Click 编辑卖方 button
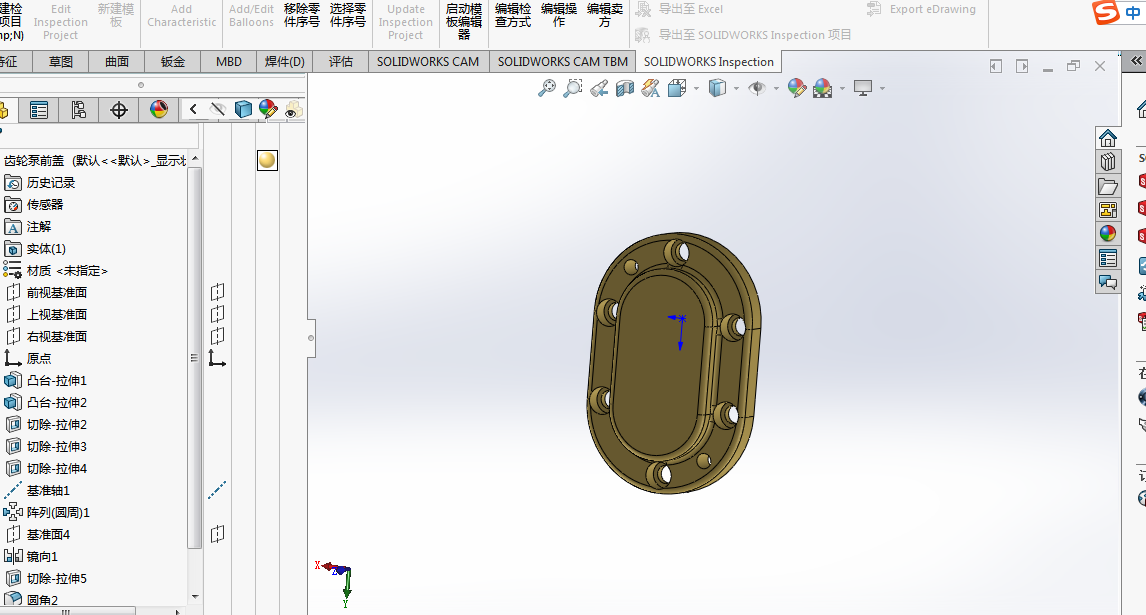The image size is (1146, 615). (604, 15)
